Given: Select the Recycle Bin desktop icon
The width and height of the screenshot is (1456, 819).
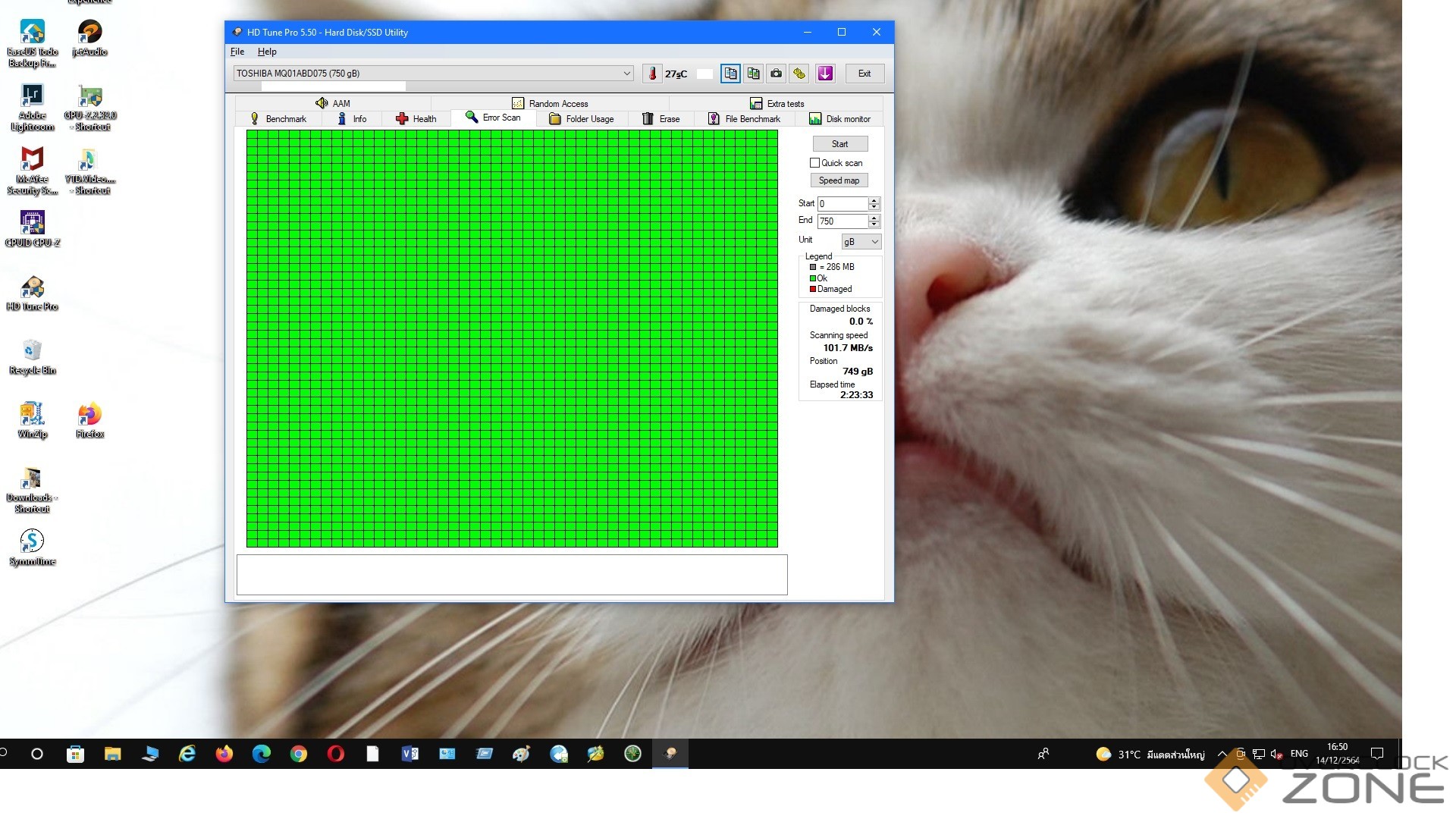Looking at the screenshot, I should point(32,356).
